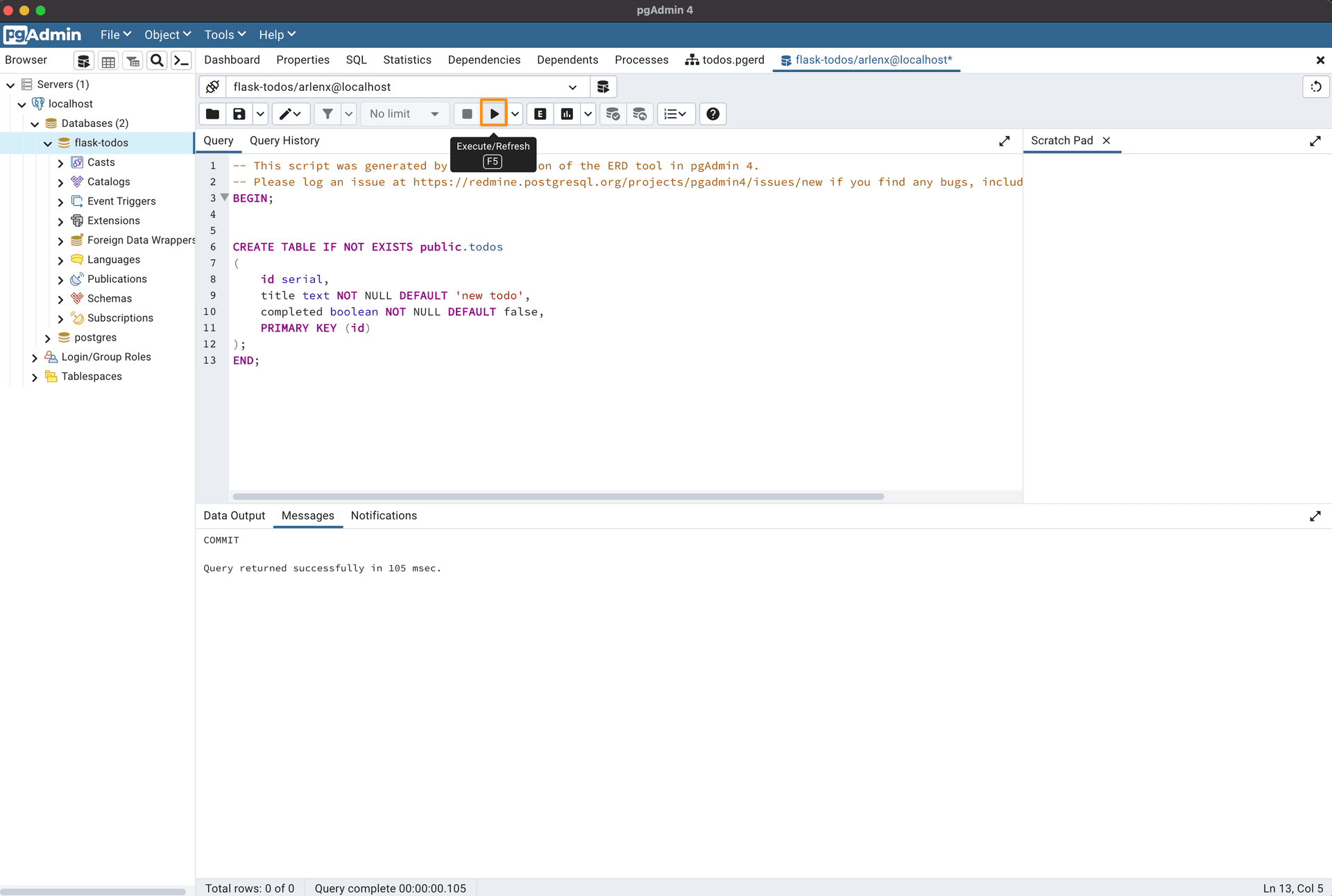The image size is (1332, 896).
Task: Click the Edit pencil icon in toolbar
Action: pyautogui.click(x=289, y=114)
